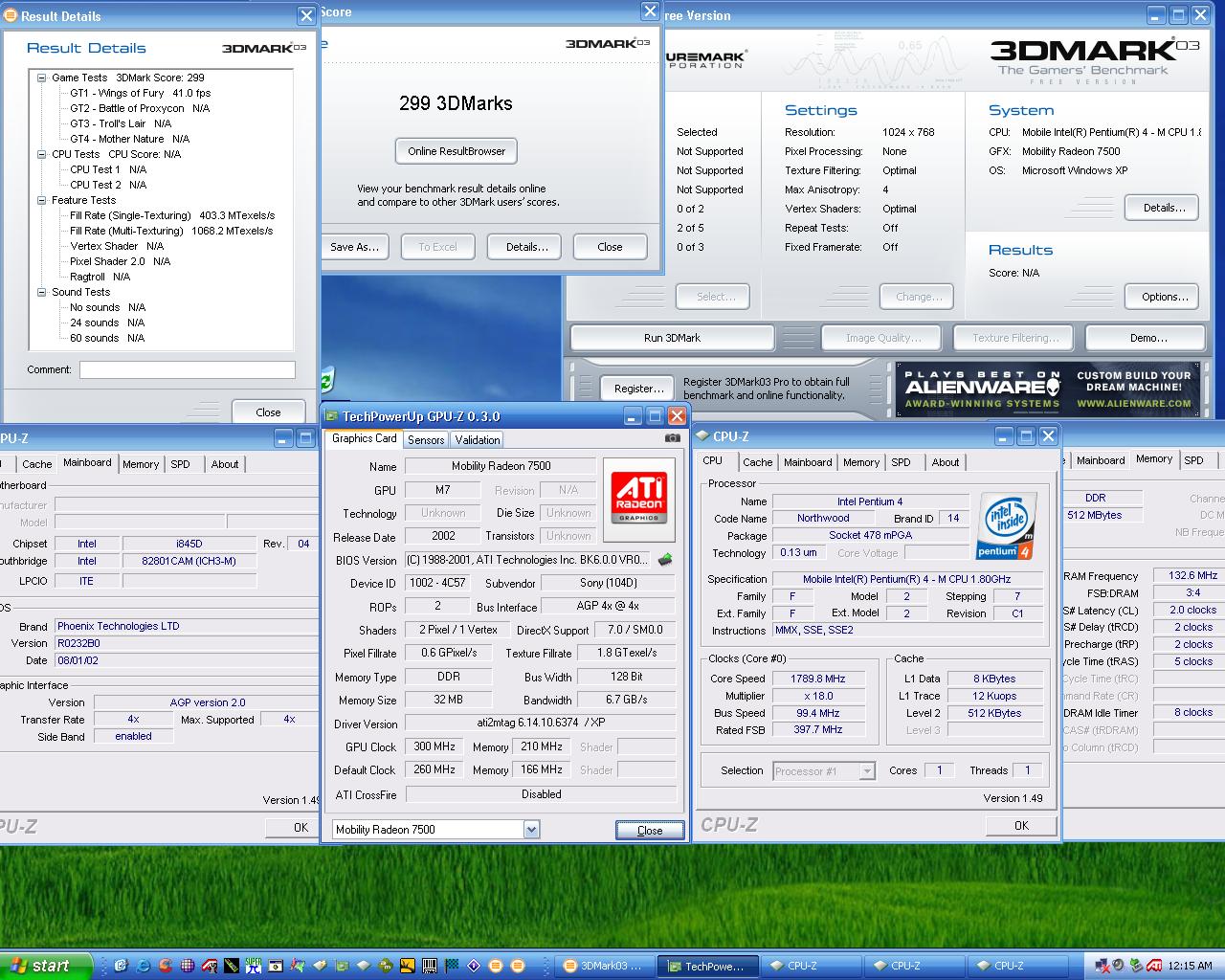The image size is (1225, 980).
Task: Click the disconnected network tray icon
Action: point(1102,966)
